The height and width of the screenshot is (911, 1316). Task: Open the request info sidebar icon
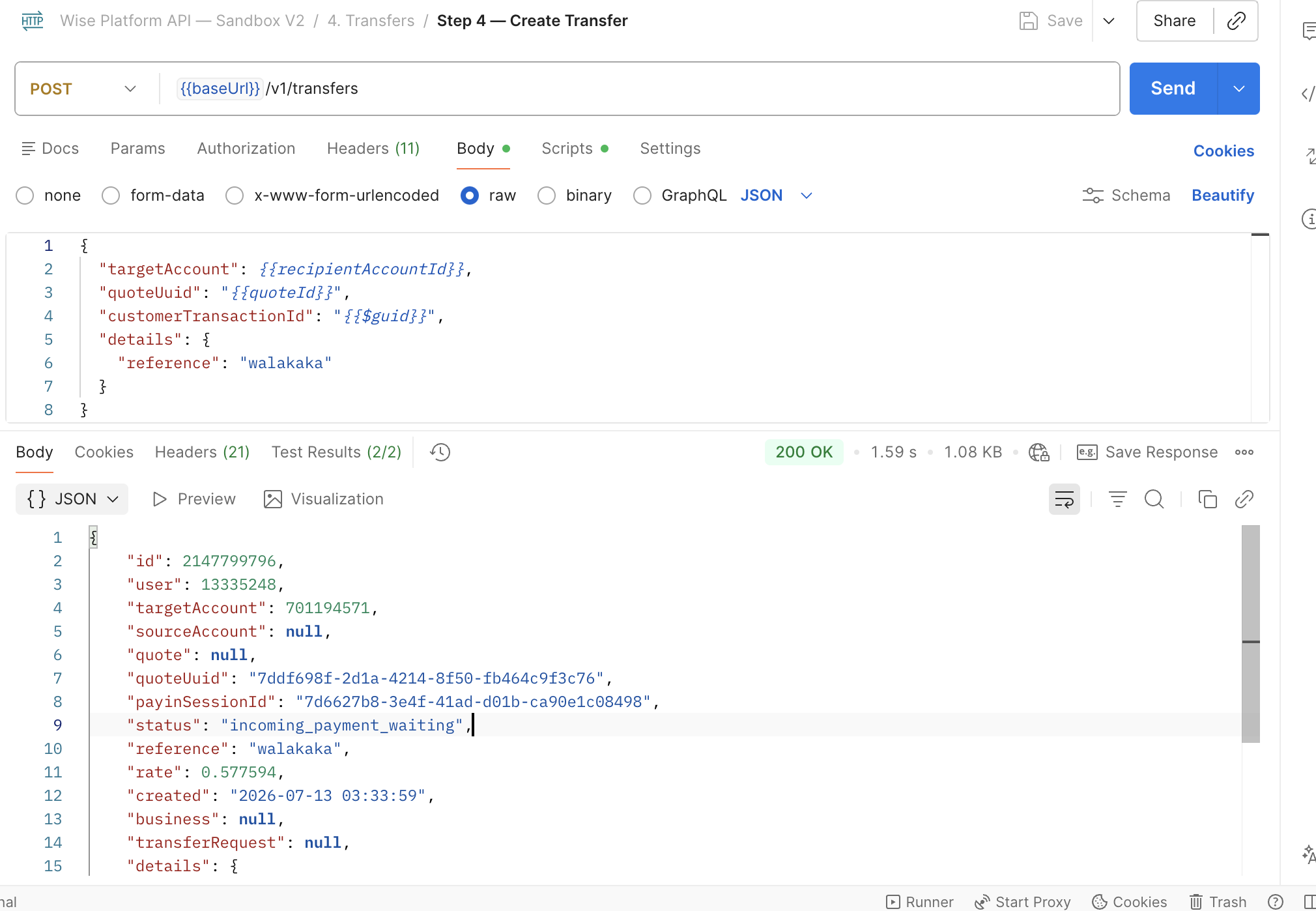(1308, 219)
